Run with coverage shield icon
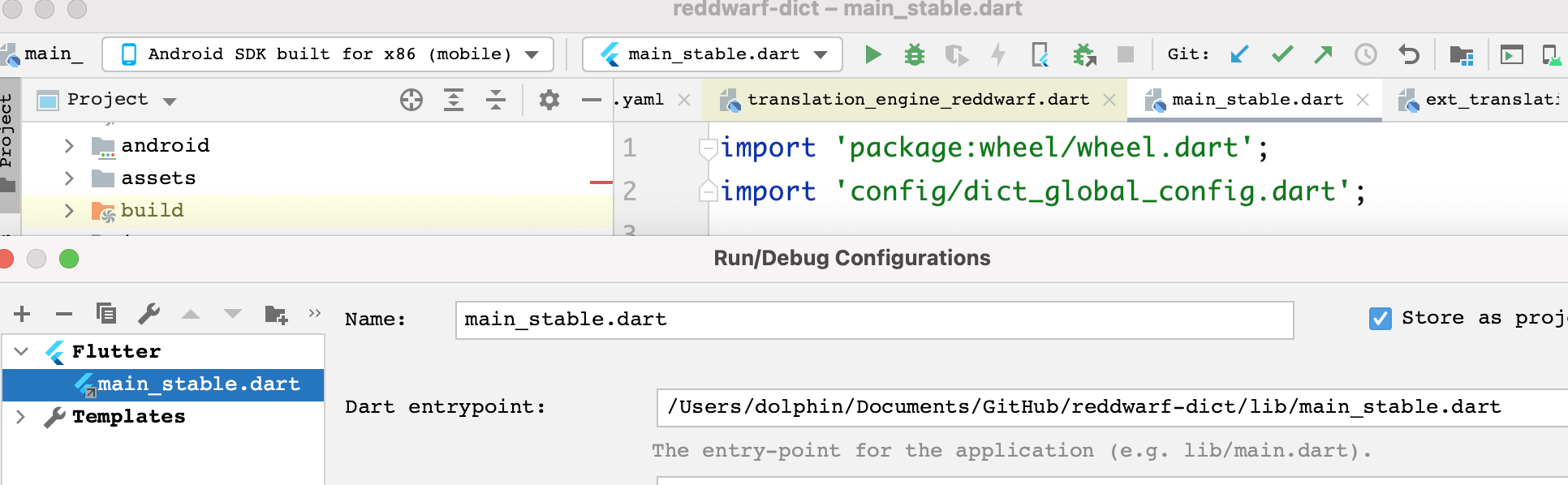 click(x=957, y=54)
